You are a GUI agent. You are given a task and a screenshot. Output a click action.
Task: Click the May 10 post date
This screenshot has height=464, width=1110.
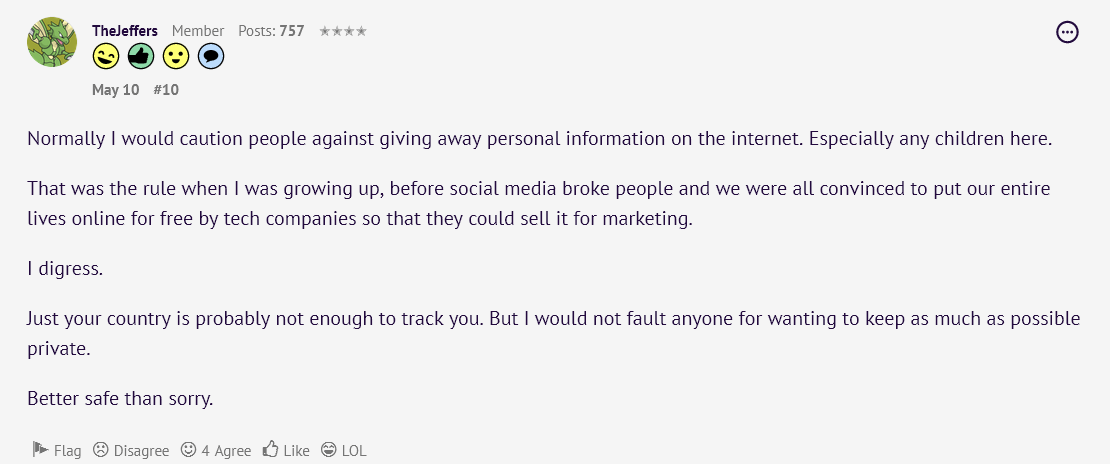point(115,91)
